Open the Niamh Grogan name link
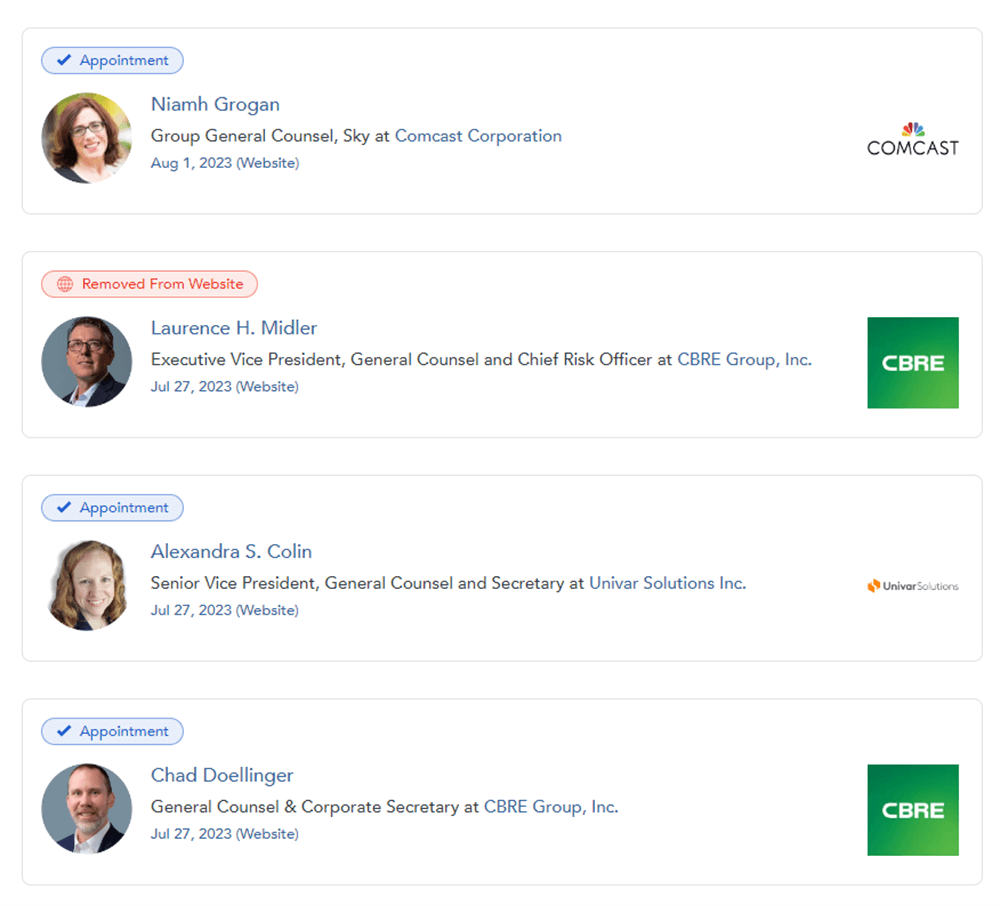 click(x=215, y=105)
